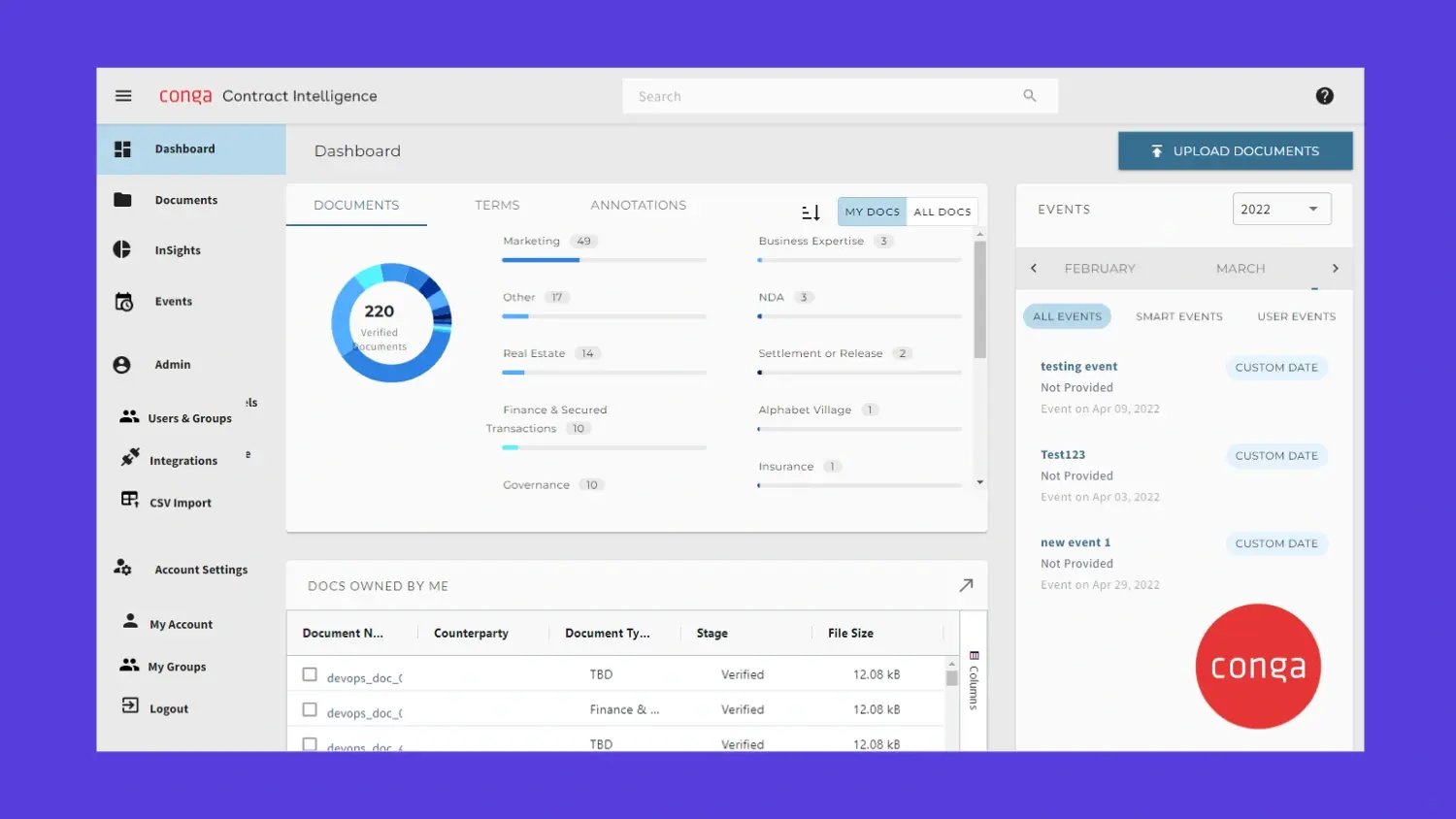
Task: Sort by File Size column header
Action: 850,634
